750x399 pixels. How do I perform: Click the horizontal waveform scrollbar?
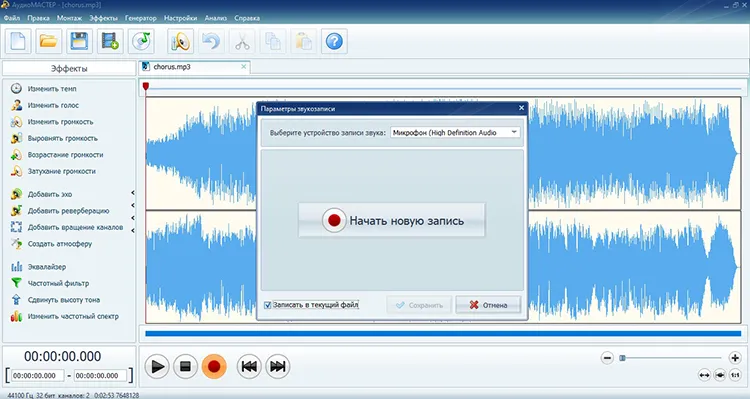pos(443,333)
